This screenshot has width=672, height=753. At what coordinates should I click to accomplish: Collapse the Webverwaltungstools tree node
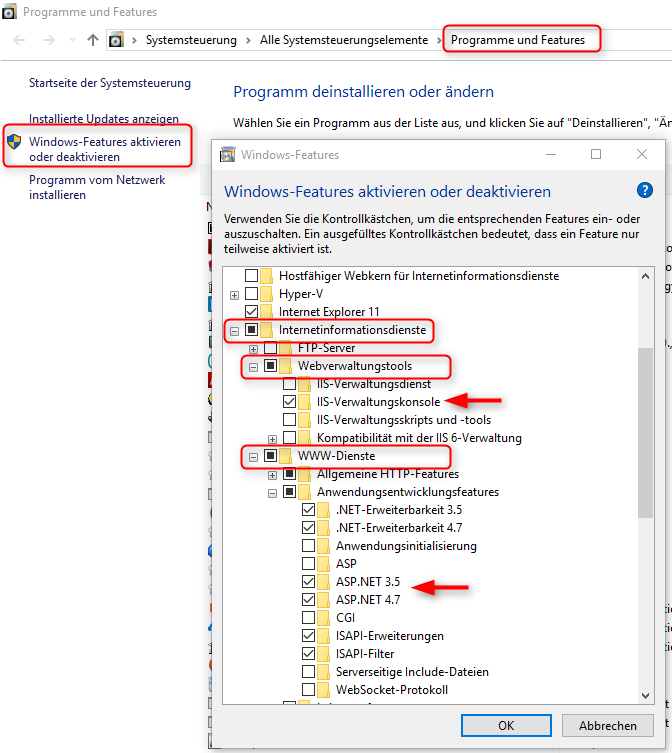point(254,367)
